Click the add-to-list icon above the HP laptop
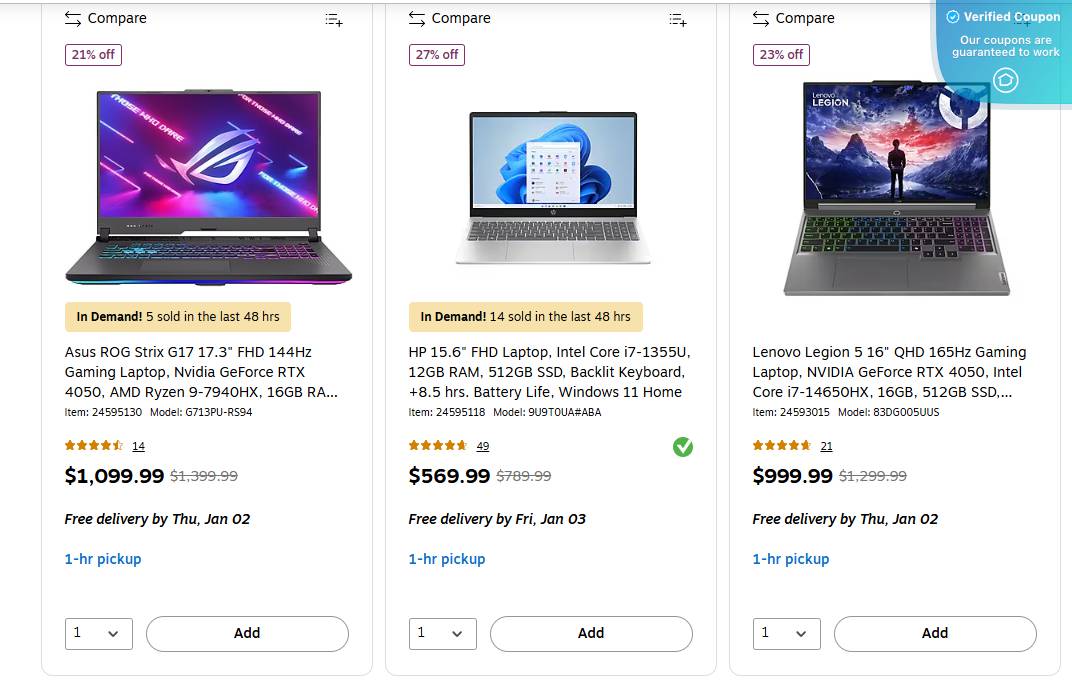1072x684 pixels. (x=677, y=19)
